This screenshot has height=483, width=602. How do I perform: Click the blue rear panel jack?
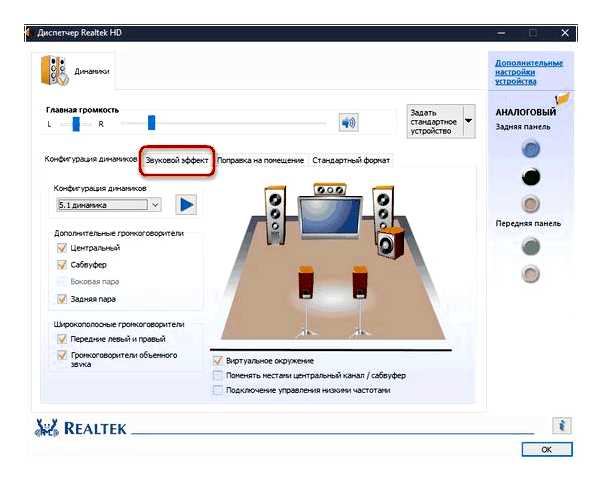[x=531, y=149]
